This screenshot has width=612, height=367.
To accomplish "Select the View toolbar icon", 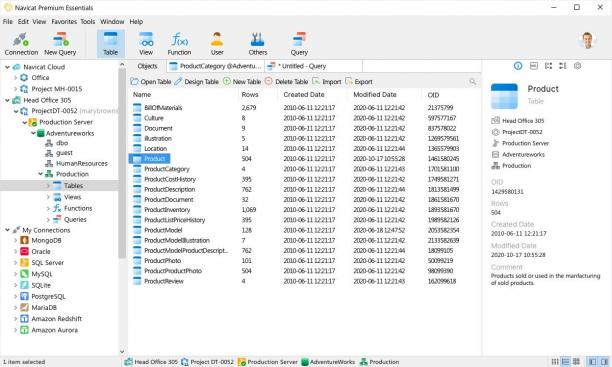I will tap(146, 44).
